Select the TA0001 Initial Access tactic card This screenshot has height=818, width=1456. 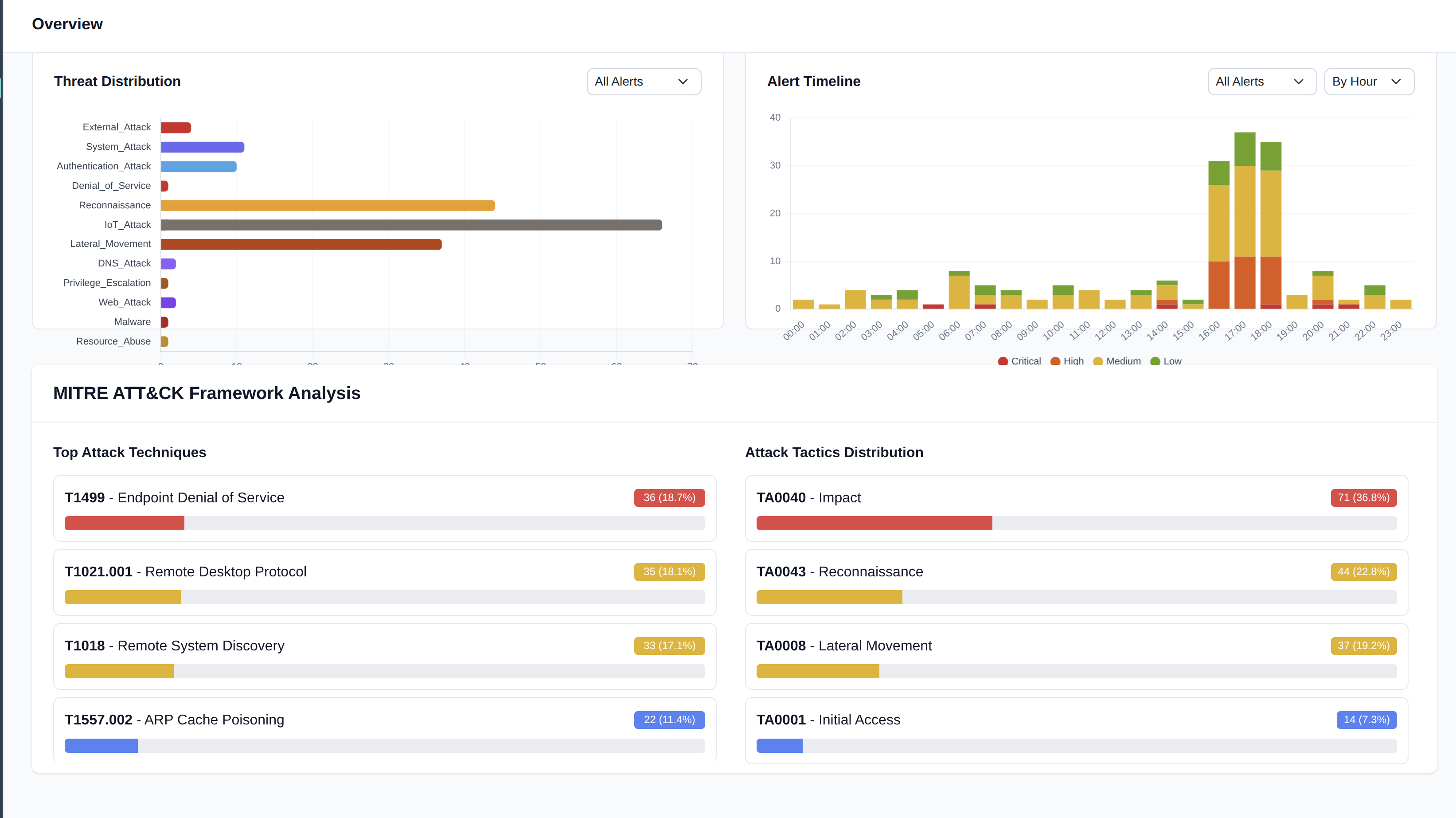coord(1076,730)
